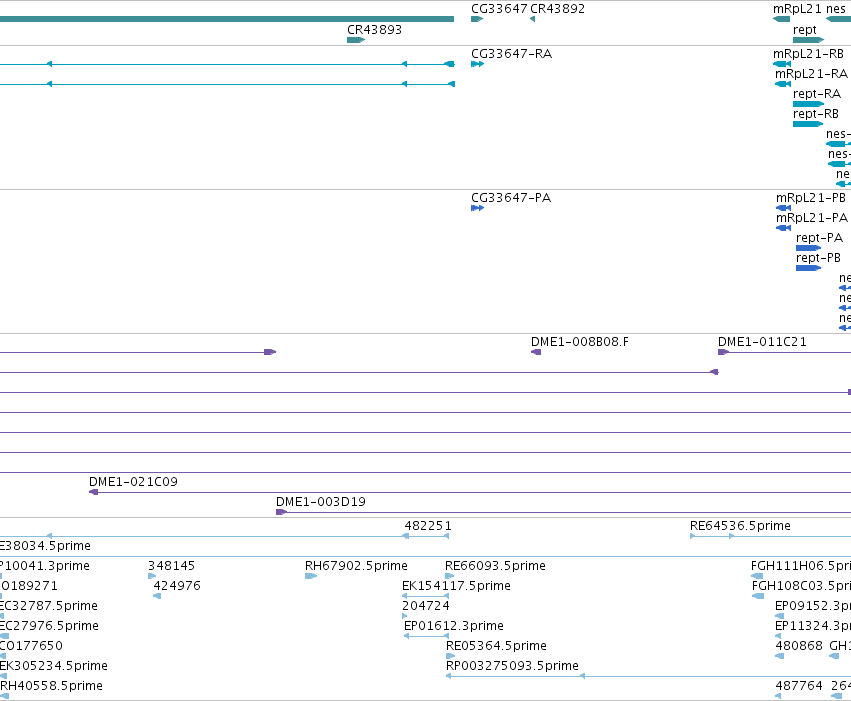Viewport: 851px width, 701px height.
Task: Click the EK305234.5prime EST label
Action: point(54,666)
